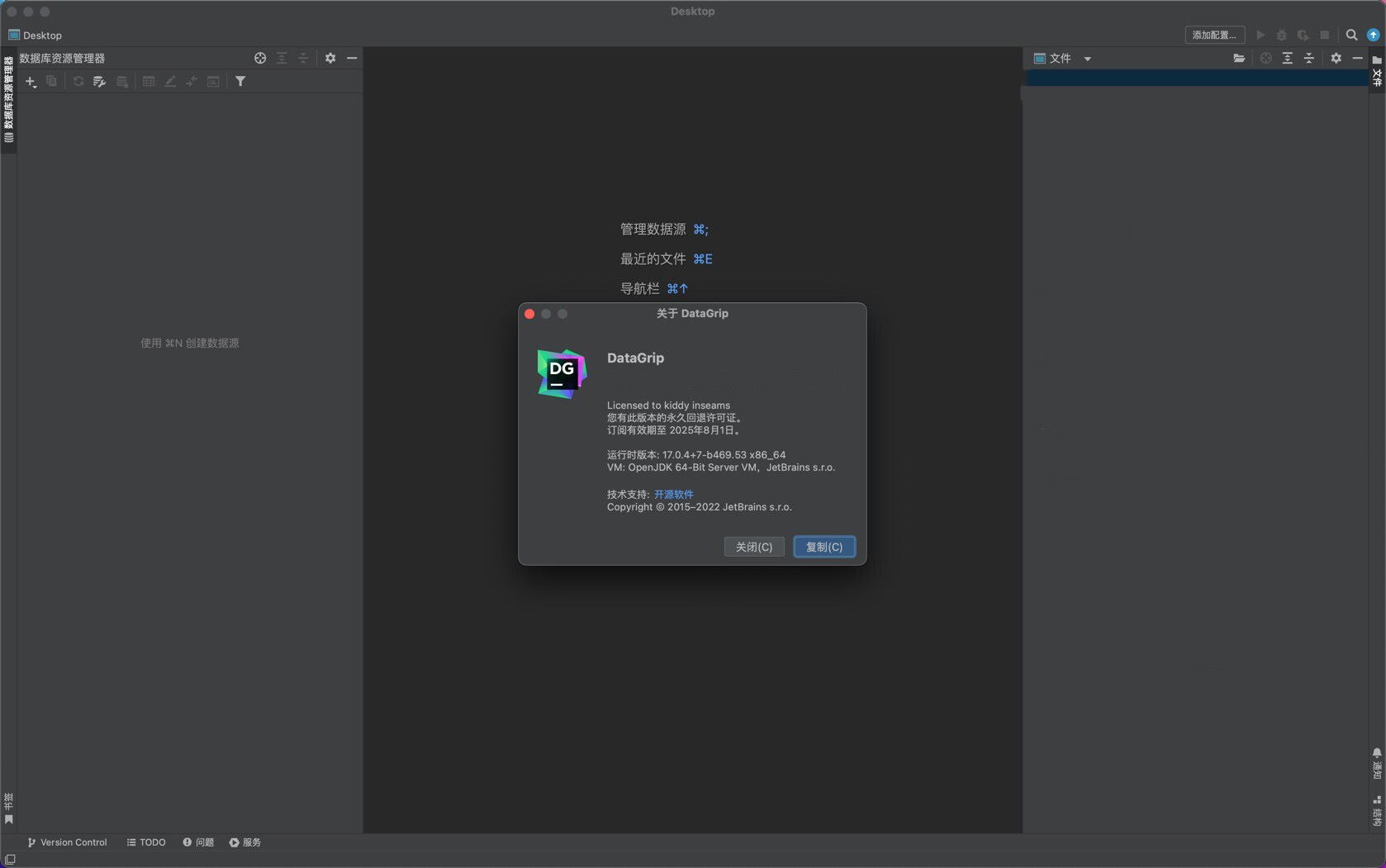Open the 结构 right sidebar tab

(x=1377, y=811)
